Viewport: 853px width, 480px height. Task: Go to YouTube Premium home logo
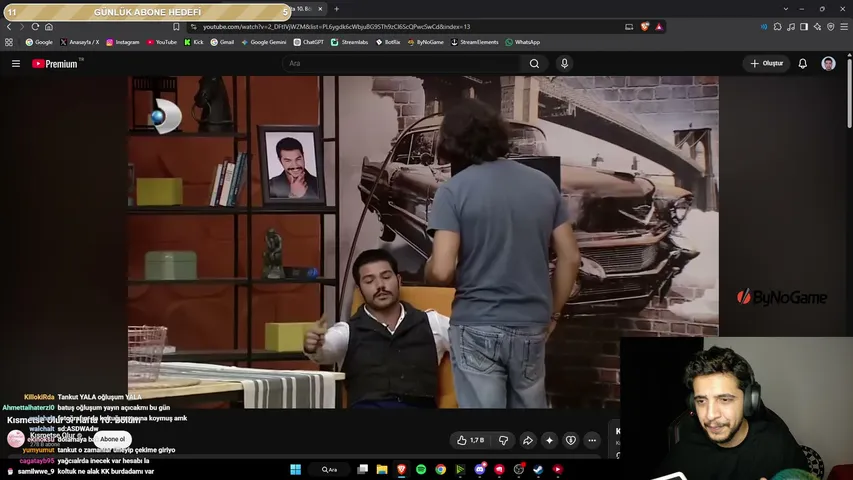click(55, 64)
